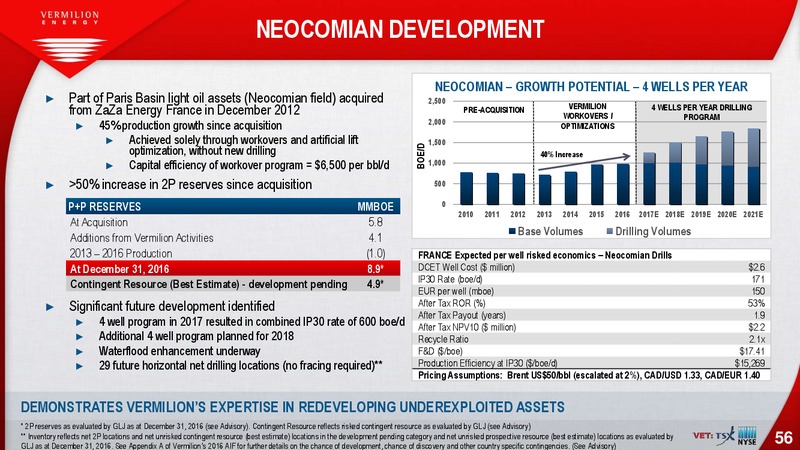Click the F&D ($/boe) row label
Image resolution: width=800 pixels, height=450 pixels.
[439, 351]
